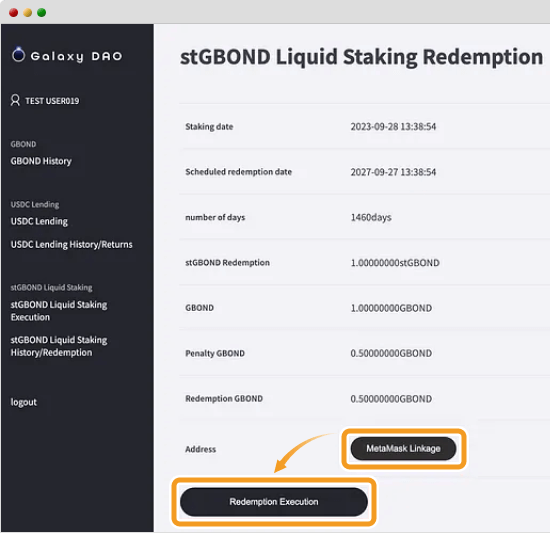Image resolution: width=550 pixels, height=533 pixels.
Task: Click the green maximize window button
Action: (x=42, y=13)
